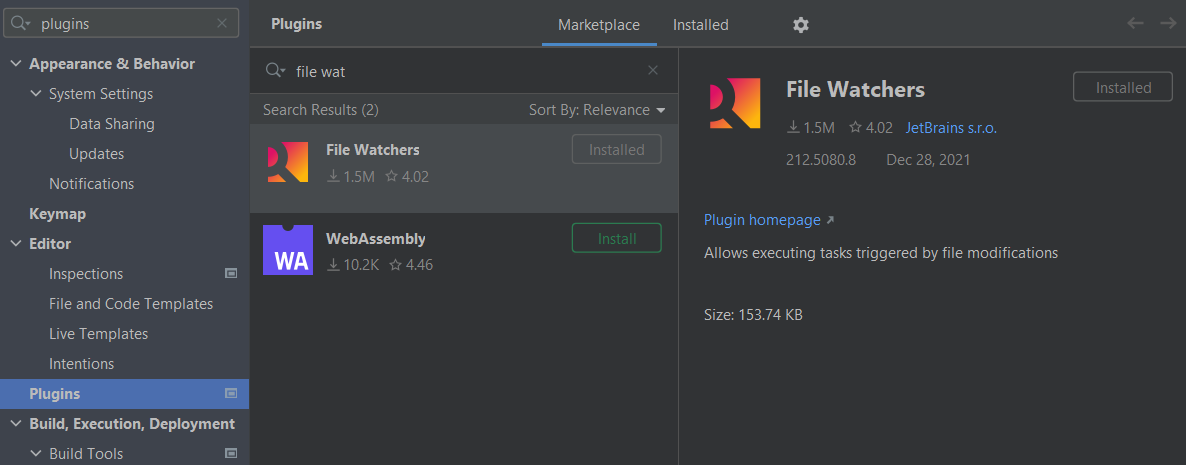
Task: Select the Marketplace tab
Action: (x=599, y=25)
